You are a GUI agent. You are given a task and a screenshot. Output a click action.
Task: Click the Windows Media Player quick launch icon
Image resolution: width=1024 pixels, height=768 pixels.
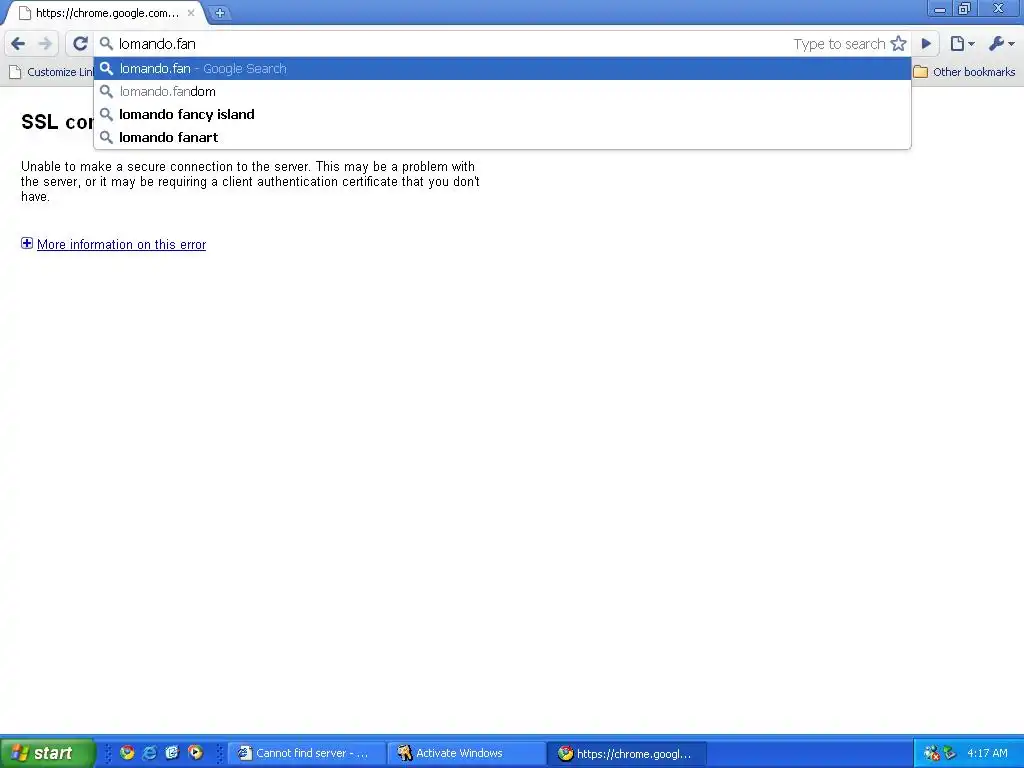pos(195,753)
